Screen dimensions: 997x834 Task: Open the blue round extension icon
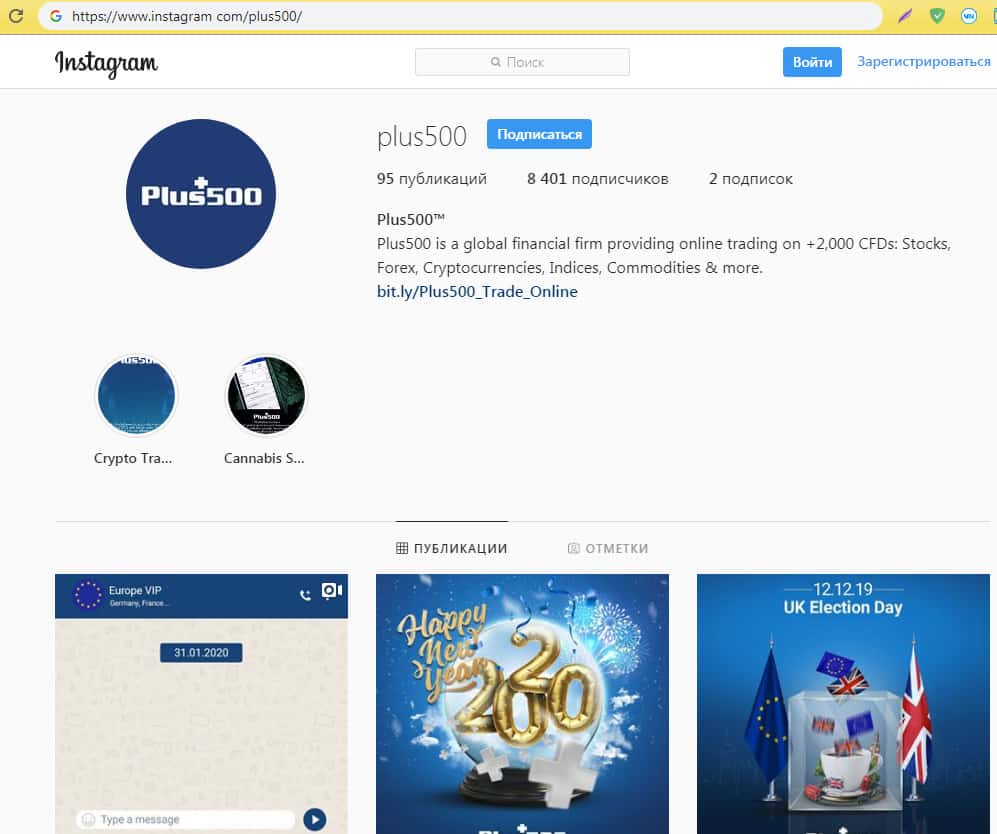tap(968, 16)
